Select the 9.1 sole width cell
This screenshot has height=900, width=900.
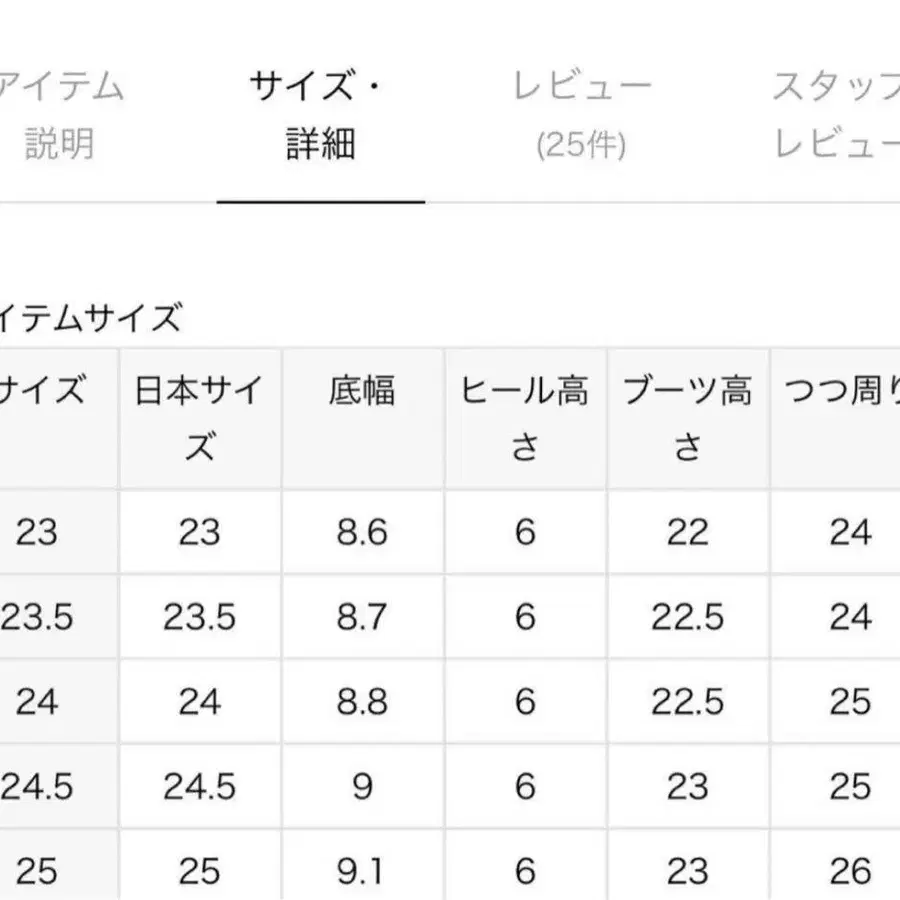pyautogui.click(x=362, y=872)
